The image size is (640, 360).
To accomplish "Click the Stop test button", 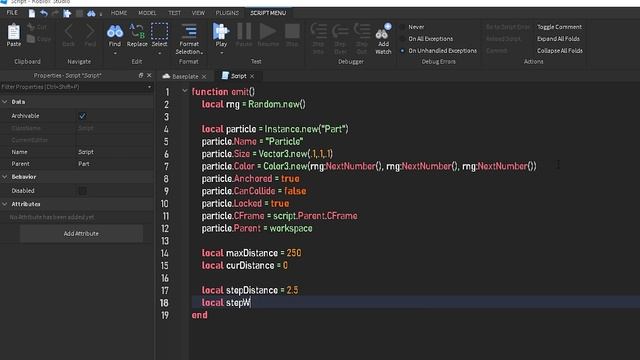I will [x=292, y=31].
